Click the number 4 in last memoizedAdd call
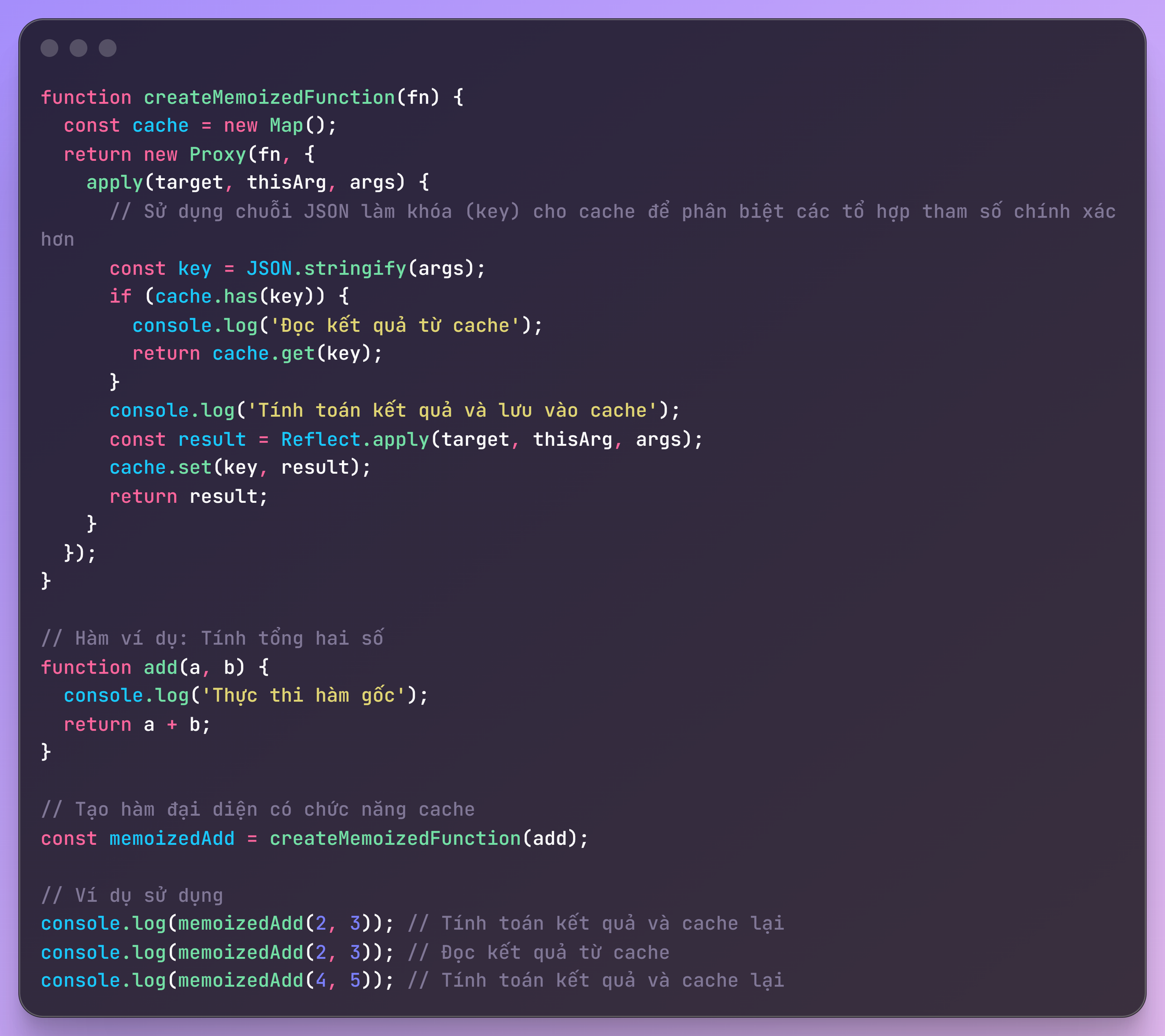Image resolution: width=1165 pixels, height=1036 pixels. [321, 981]
